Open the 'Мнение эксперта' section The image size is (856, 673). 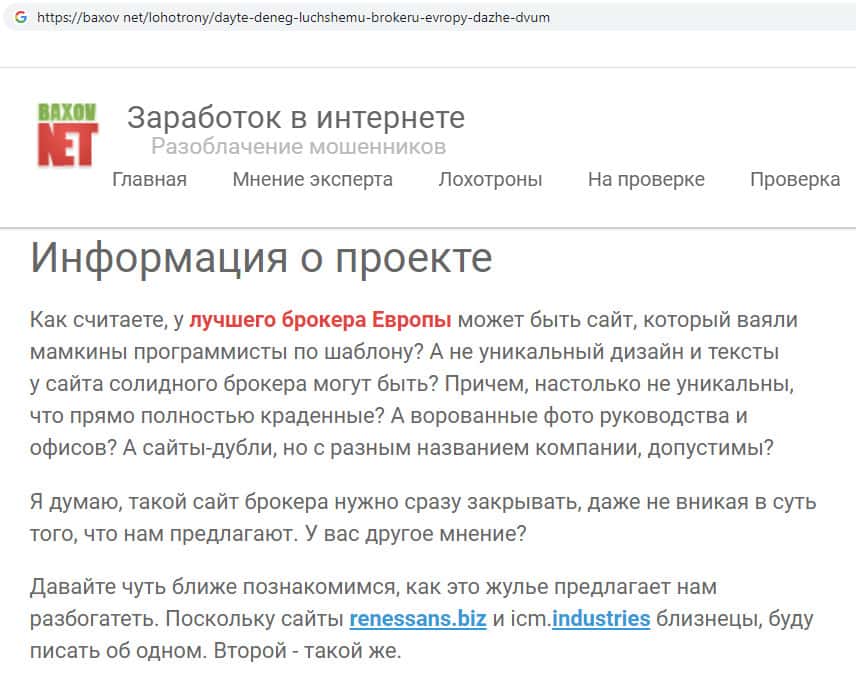pos(312,180)
